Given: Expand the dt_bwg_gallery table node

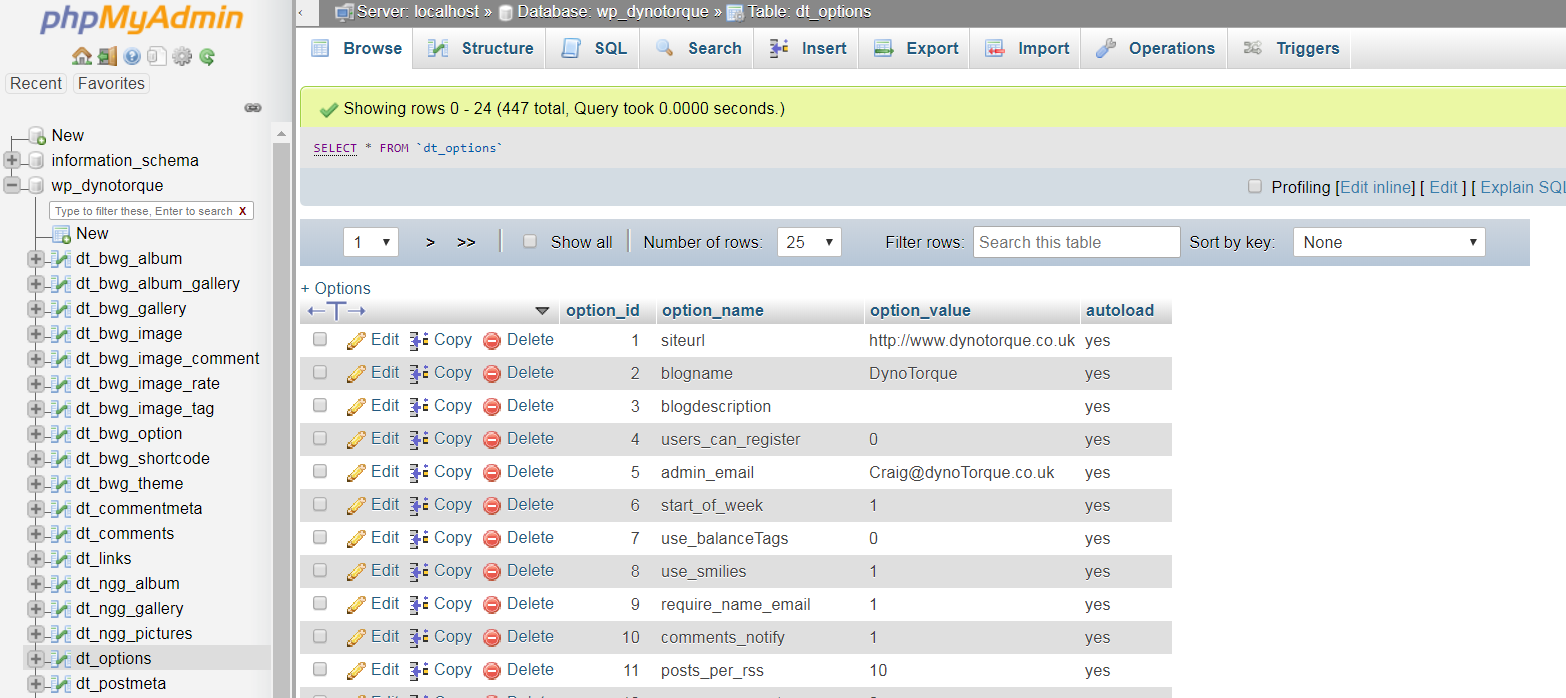Looking at the screenshot, I should pyautogui.click(x=36, y=308).
